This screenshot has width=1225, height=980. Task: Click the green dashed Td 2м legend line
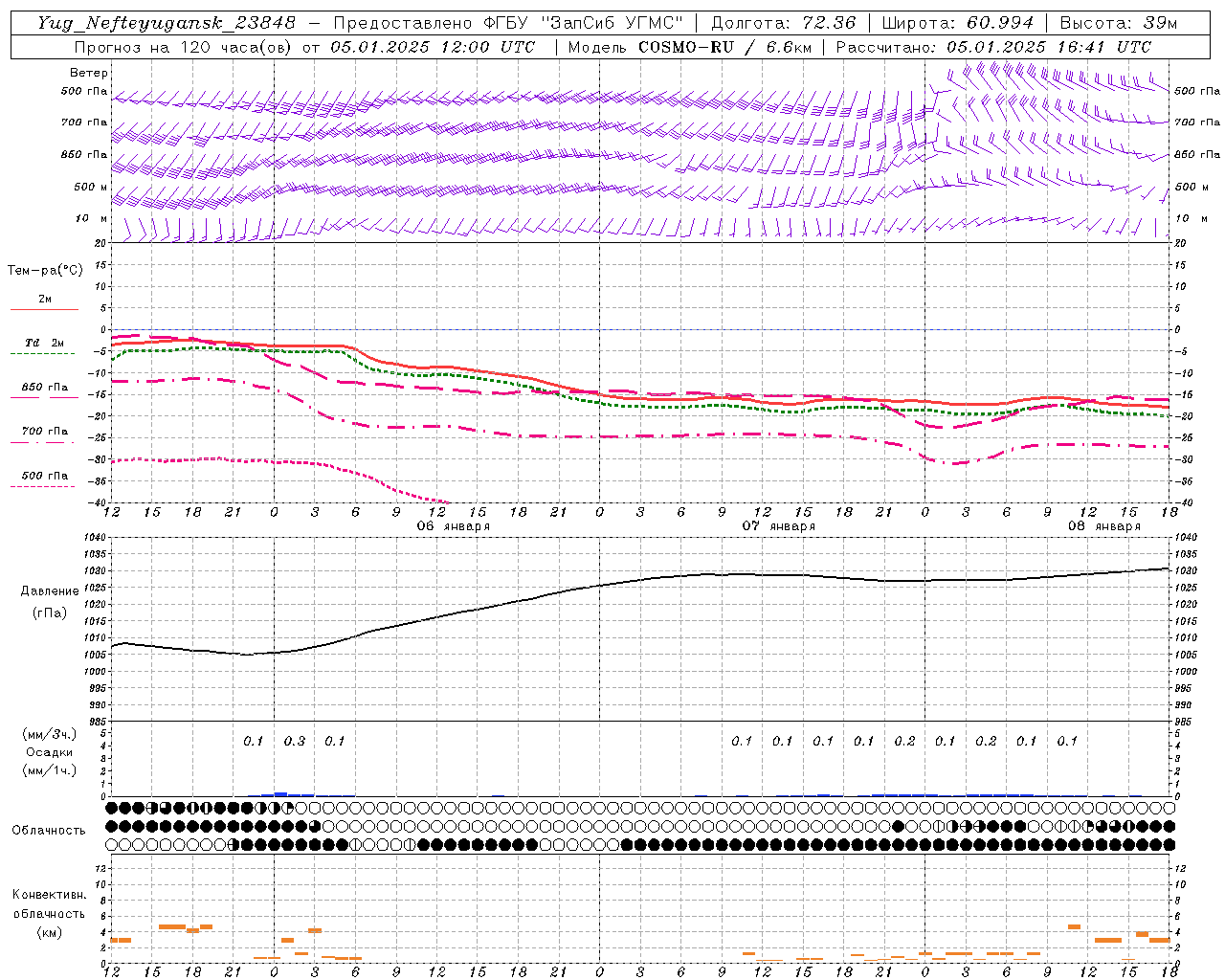[44, 353]
